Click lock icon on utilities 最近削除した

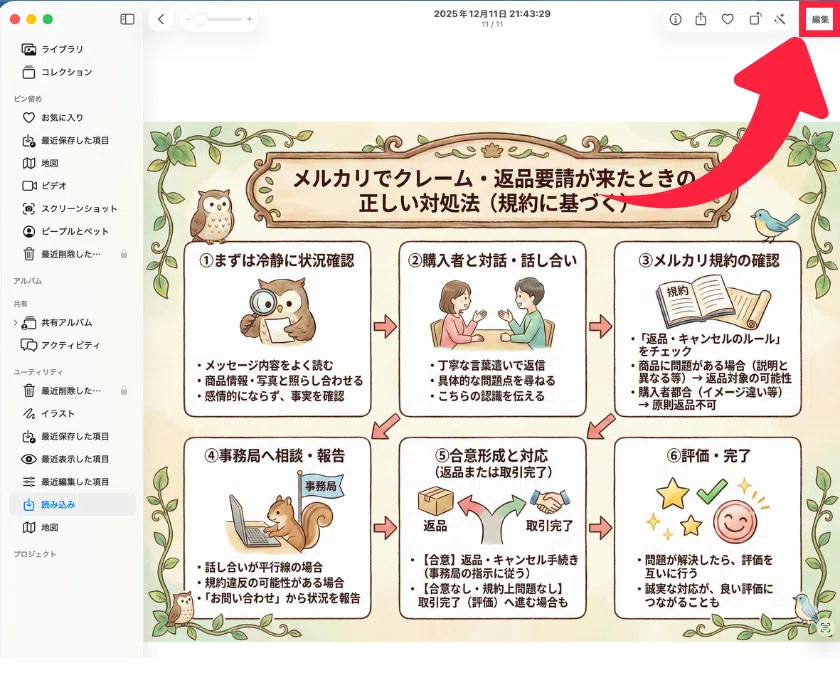(x=124, y=390)
